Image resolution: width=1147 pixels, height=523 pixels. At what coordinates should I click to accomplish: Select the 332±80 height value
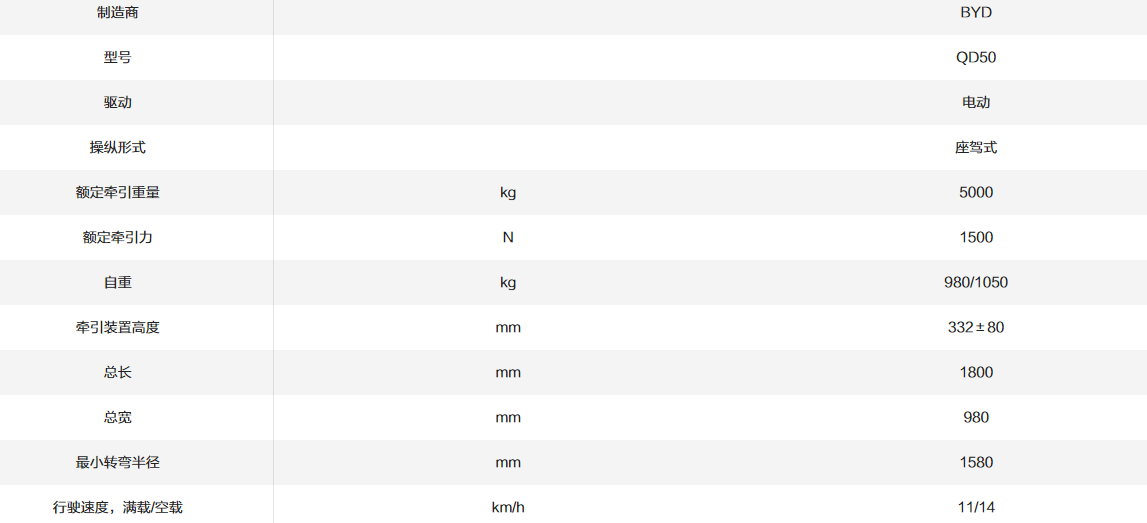975,327
